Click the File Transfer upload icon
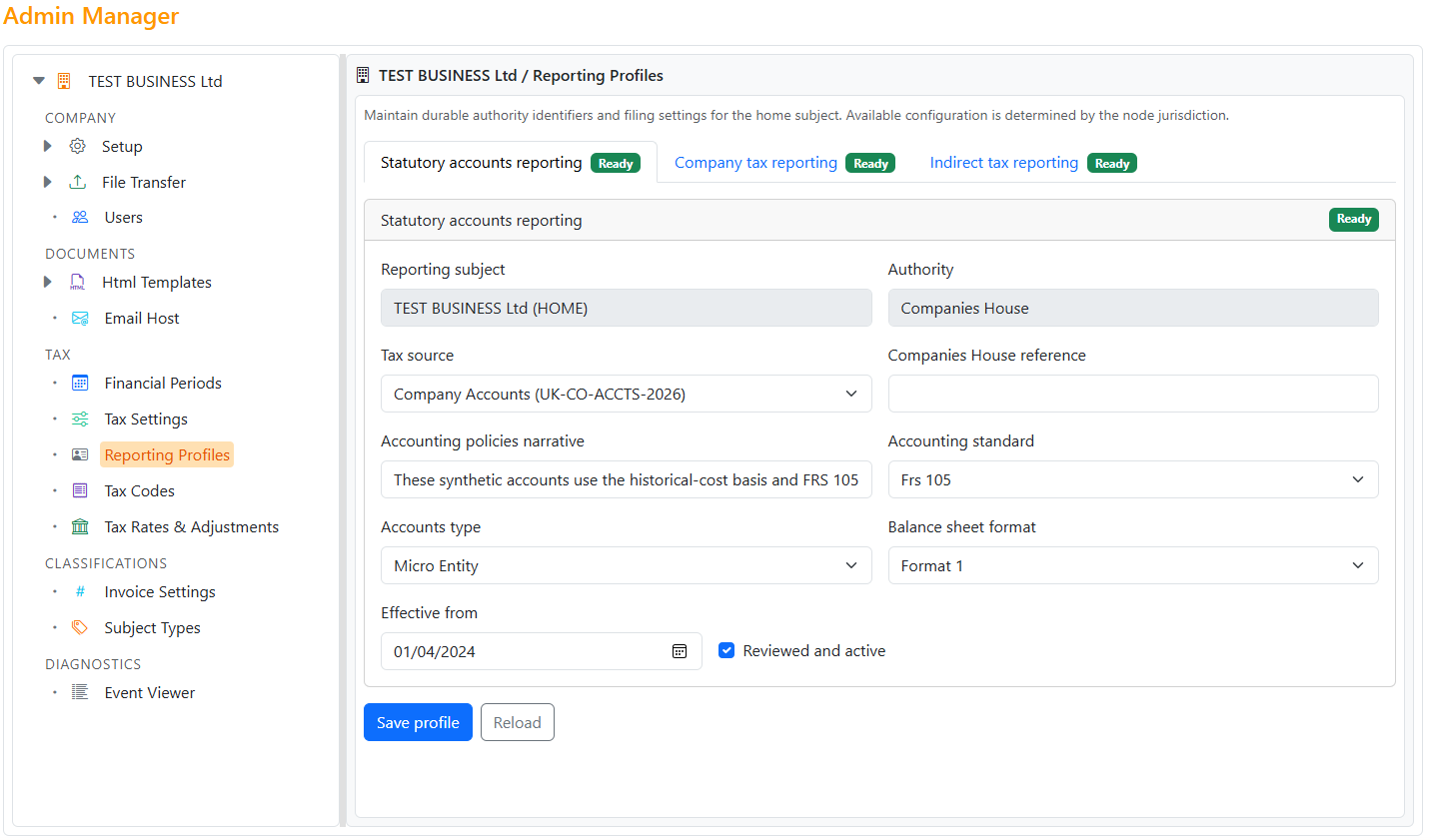 pyautogui.click(x=77, y=182)
